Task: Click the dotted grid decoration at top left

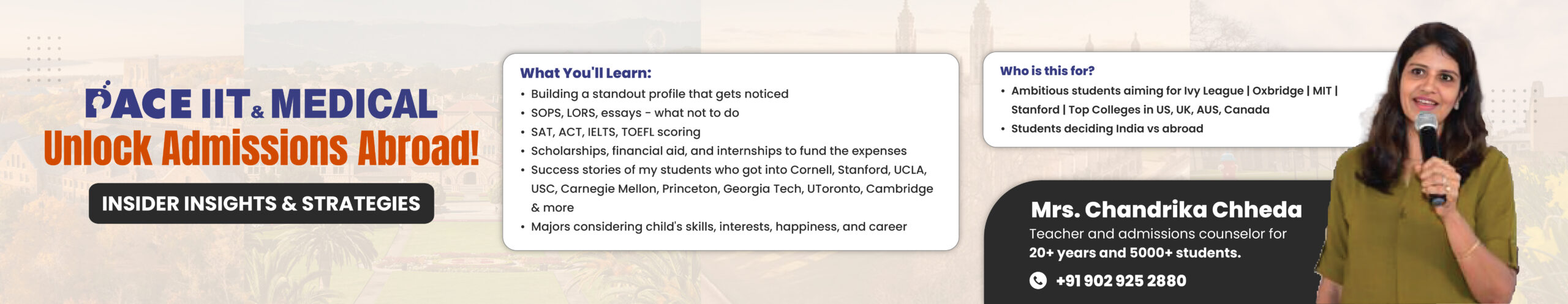Action: 44,58
